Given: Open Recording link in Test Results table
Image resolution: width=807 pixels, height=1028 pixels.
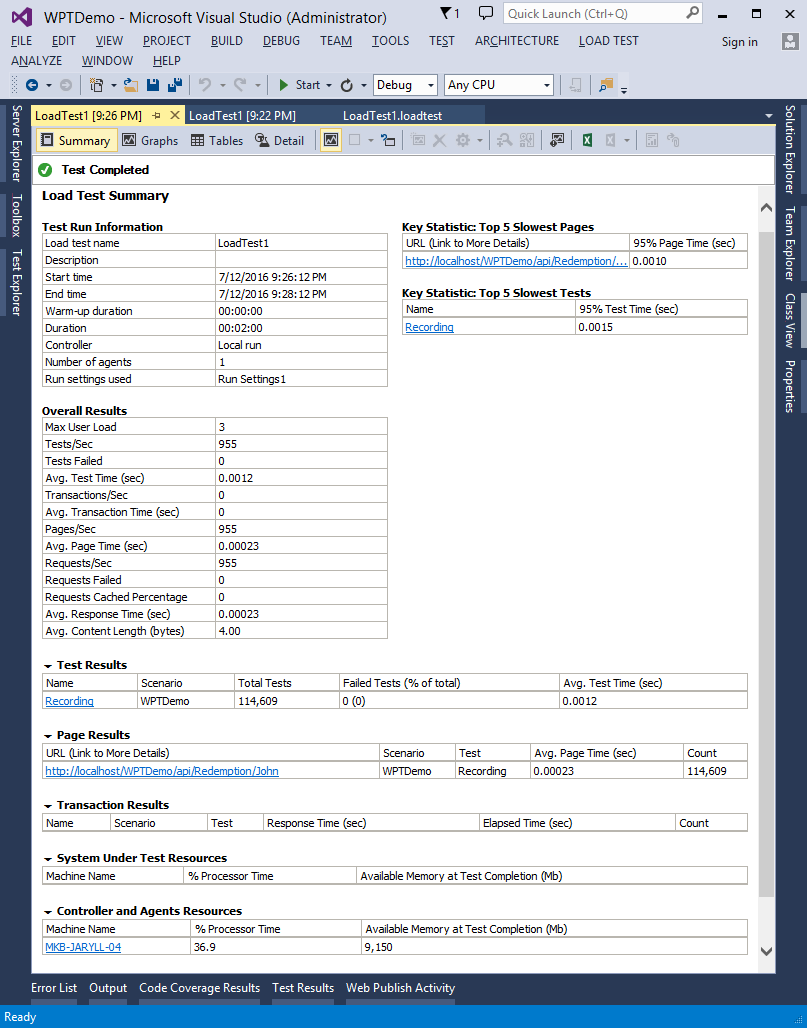Looking at the screenshot, I should pos(69,701).
